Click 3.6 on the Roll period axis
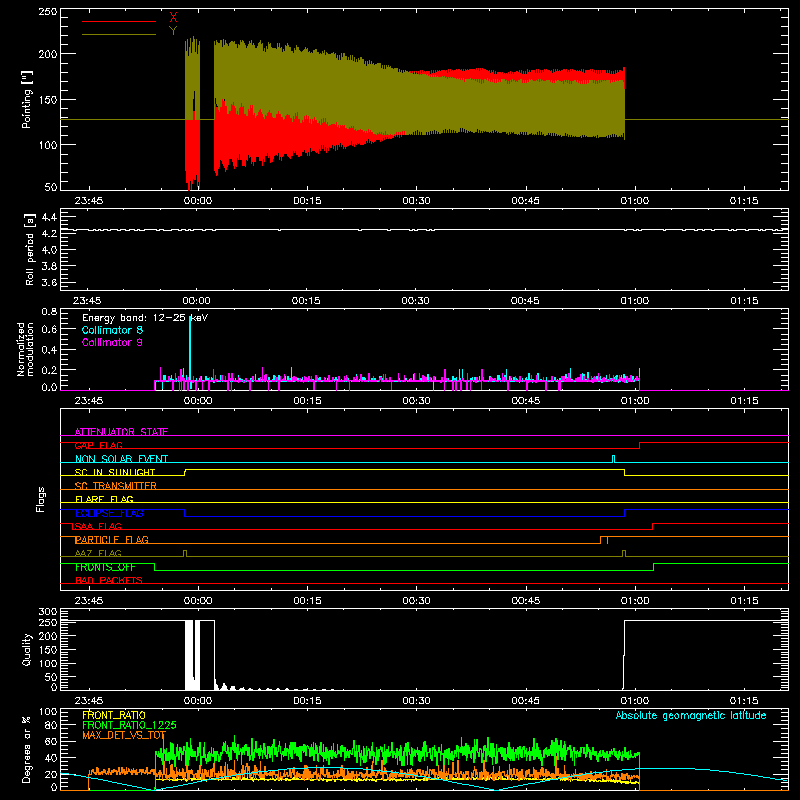This screenshot has height=800, width=800. 49,282
